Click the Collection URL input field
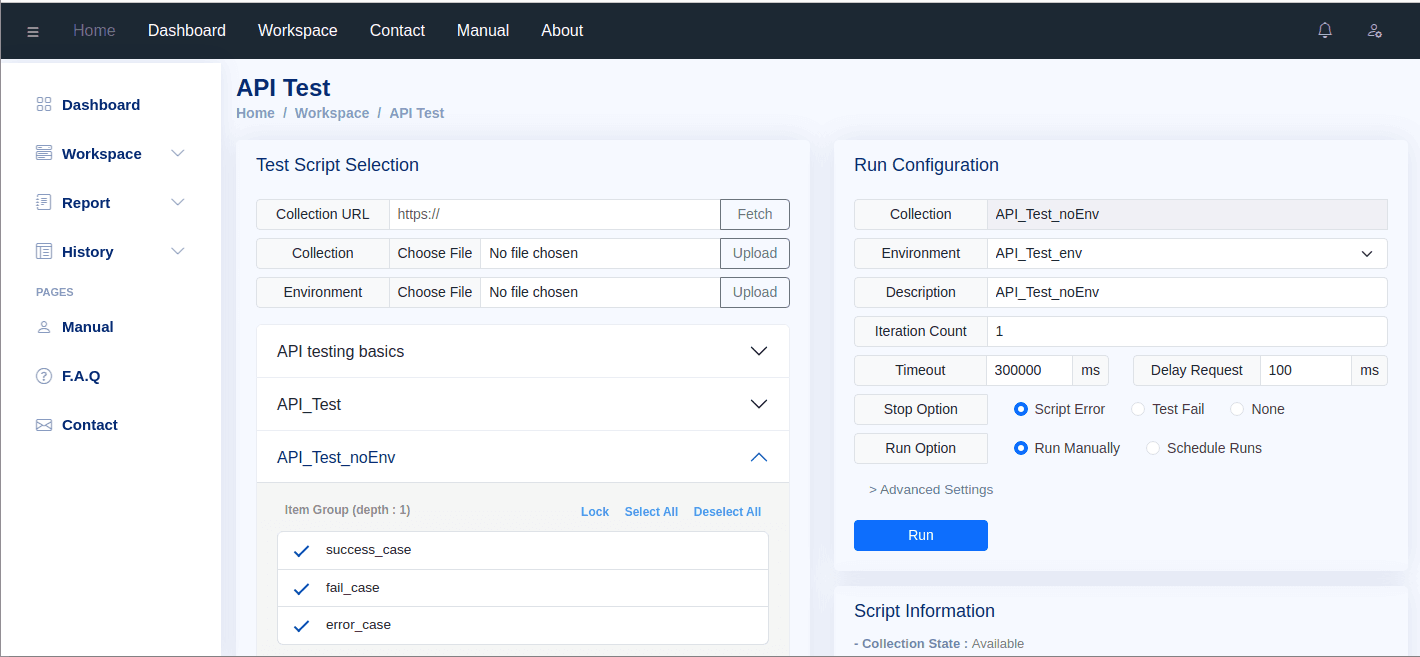 coord(554,214)
